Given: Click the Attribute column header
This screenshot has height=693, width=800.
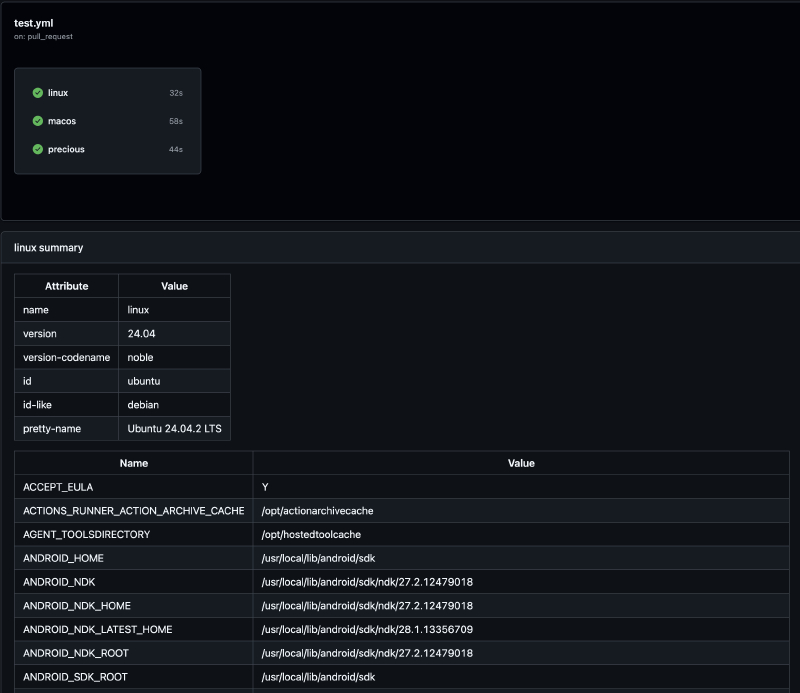Looking at the screenshot, I should click(66, 286).
